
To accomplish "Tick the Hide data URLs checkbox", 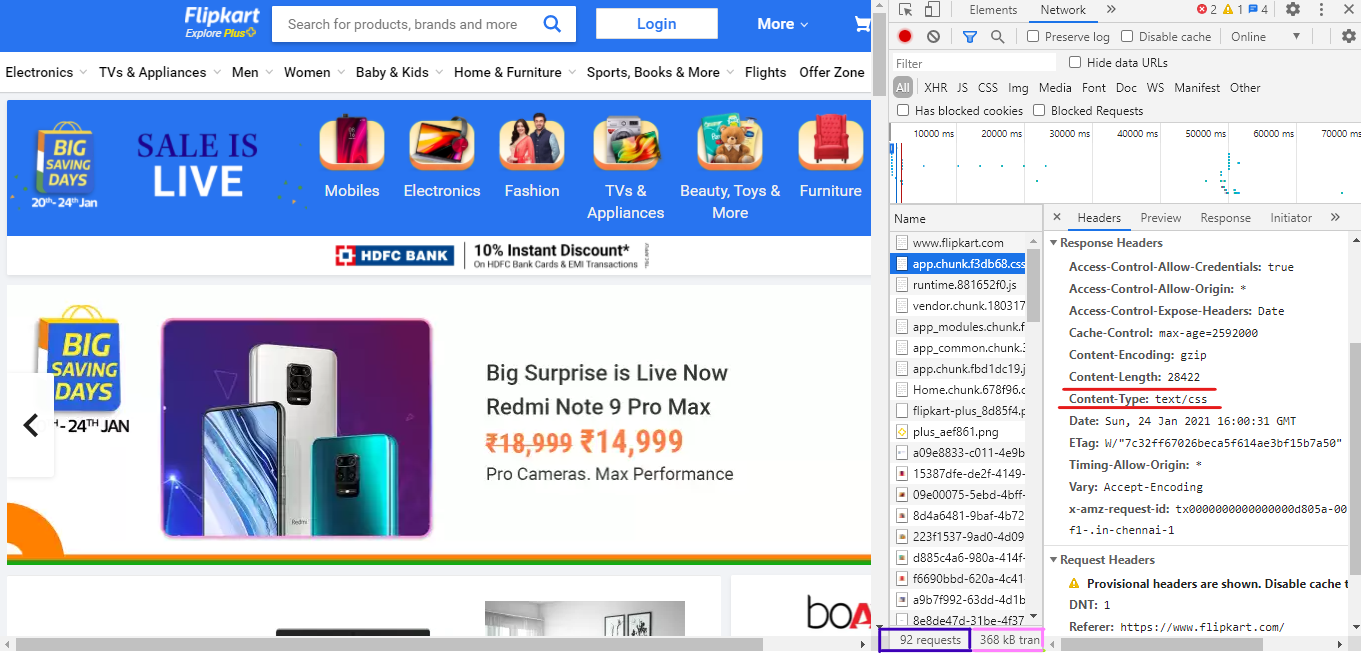I will [x=1073, y=63].
